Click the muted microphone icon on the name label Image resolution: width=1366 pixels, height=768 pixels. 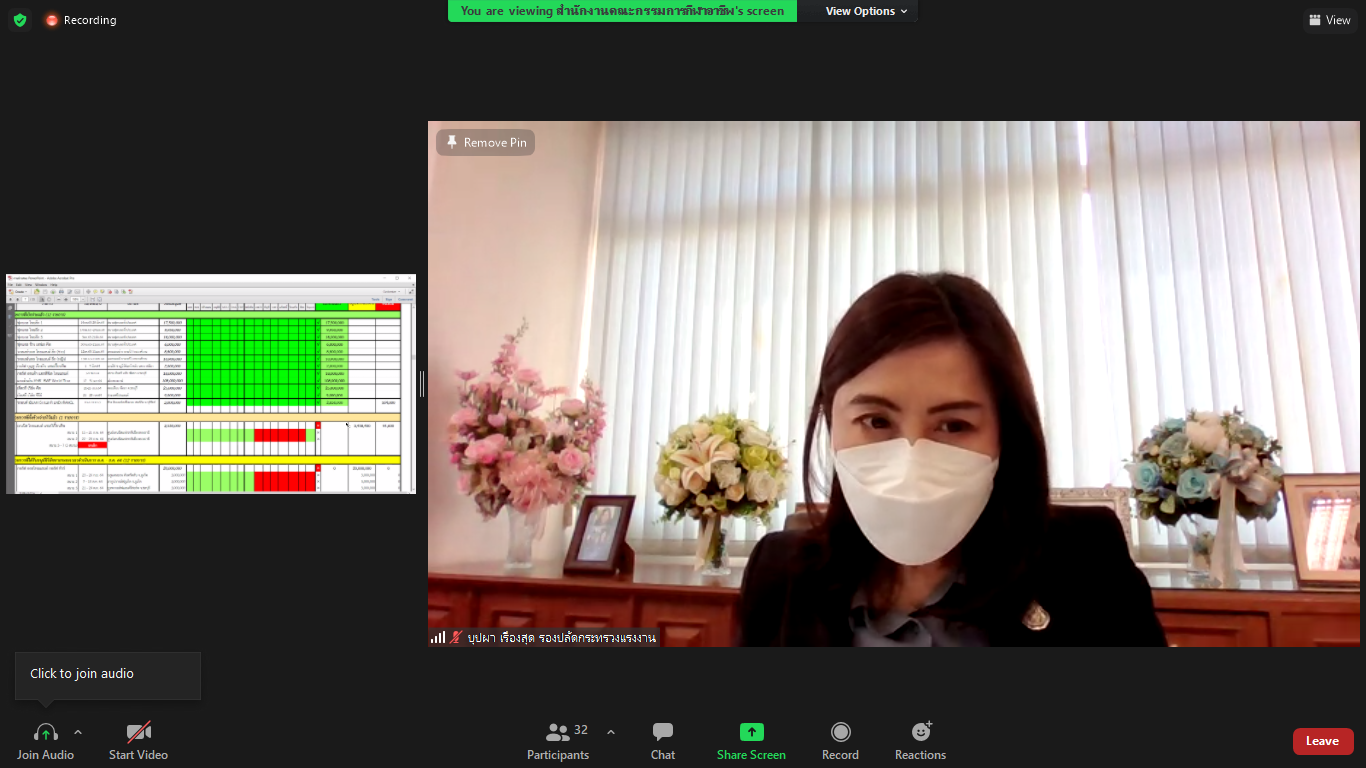point(456,637)
